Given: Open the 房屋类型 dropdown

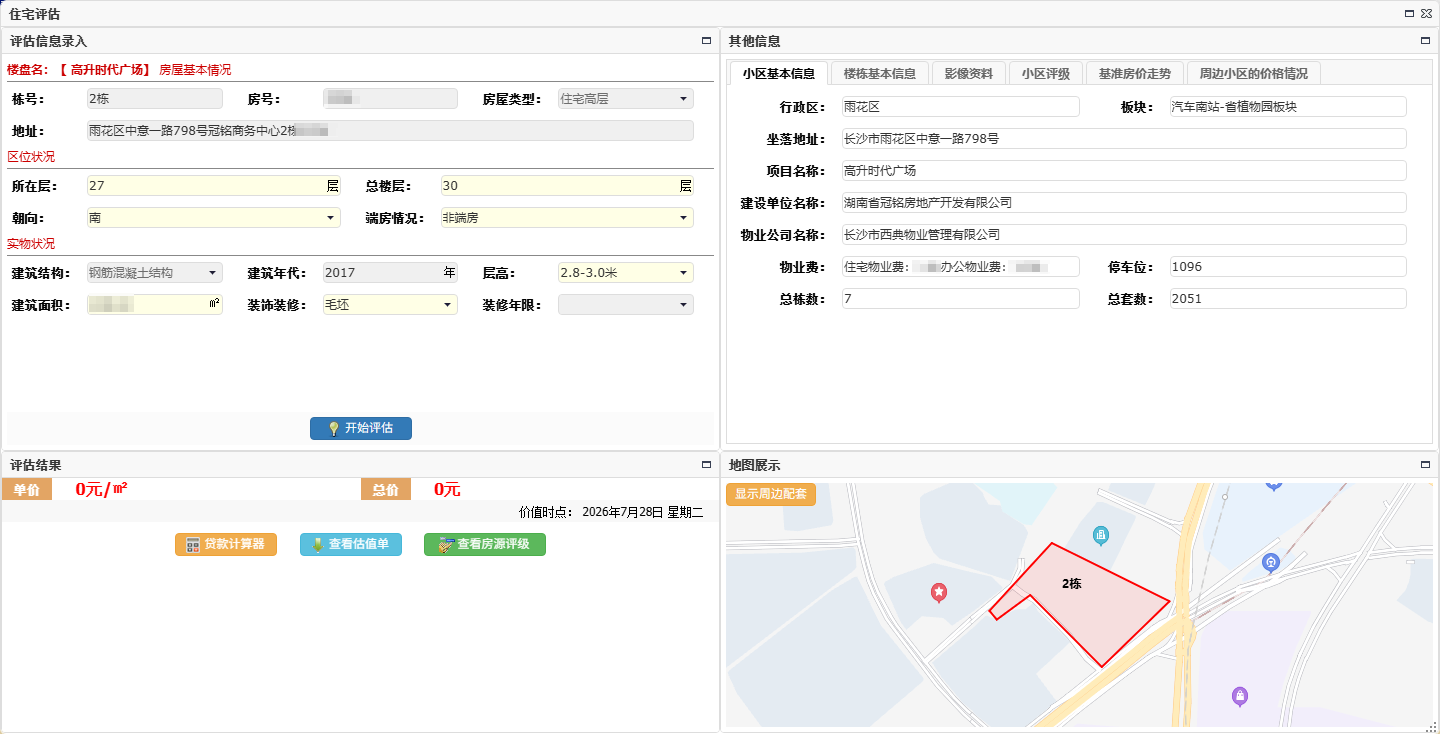Looking at the screenshot, I should click(684, 99).
